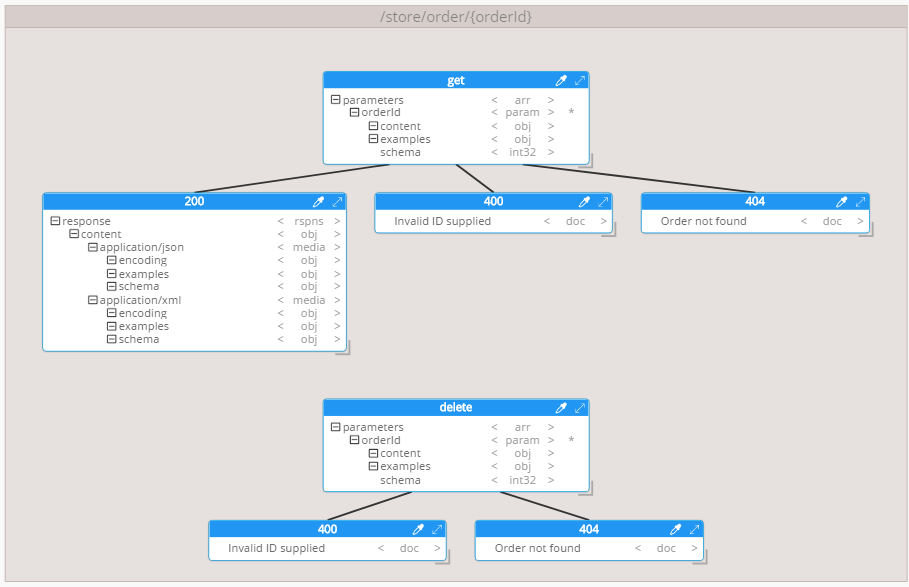Toggle examples expander under application/json
Screen dimensions: 909x587
[x=112, y=274]
